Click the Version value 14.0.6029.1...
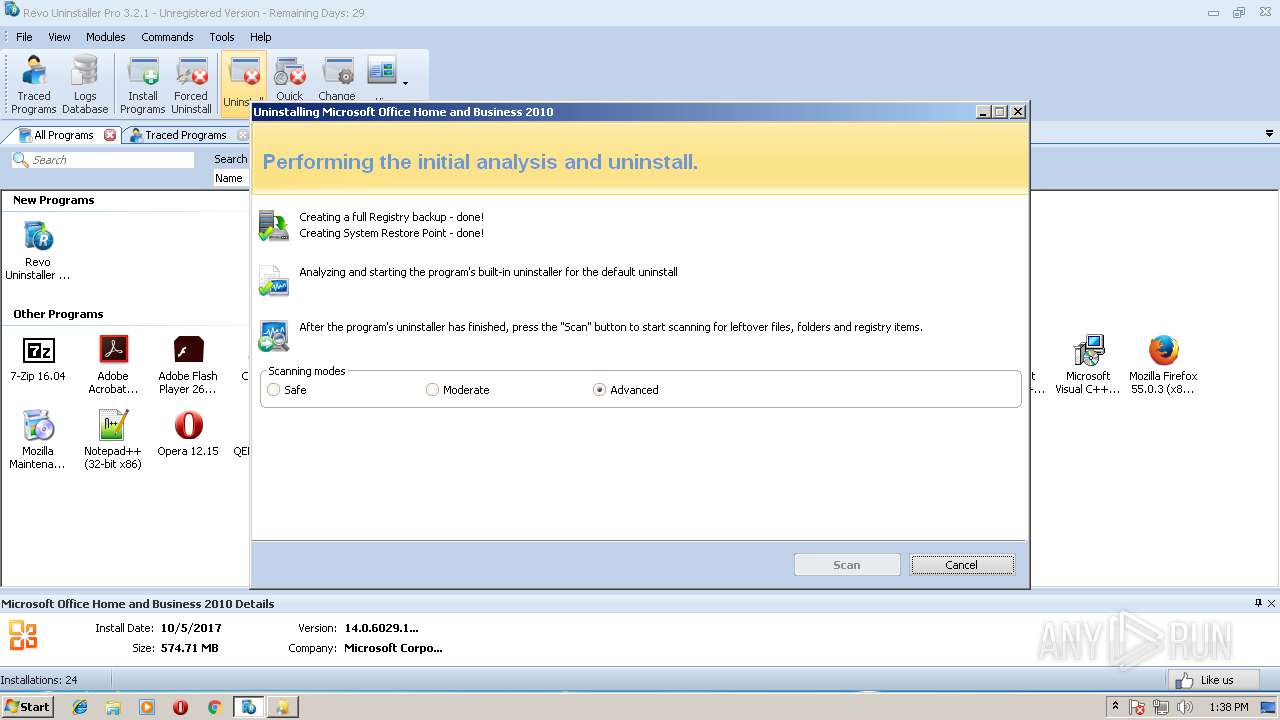The height and width of the screenshot is (720, 1280). pos(382,628)
